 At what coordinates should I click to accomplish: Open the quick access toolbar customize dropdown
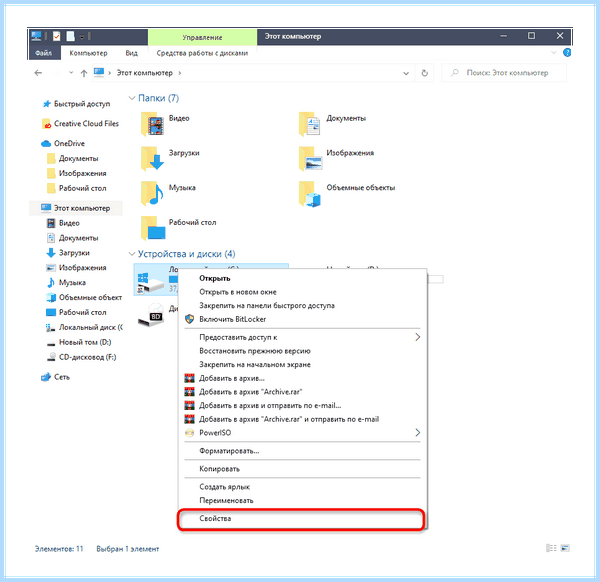[x=82, y=37]
